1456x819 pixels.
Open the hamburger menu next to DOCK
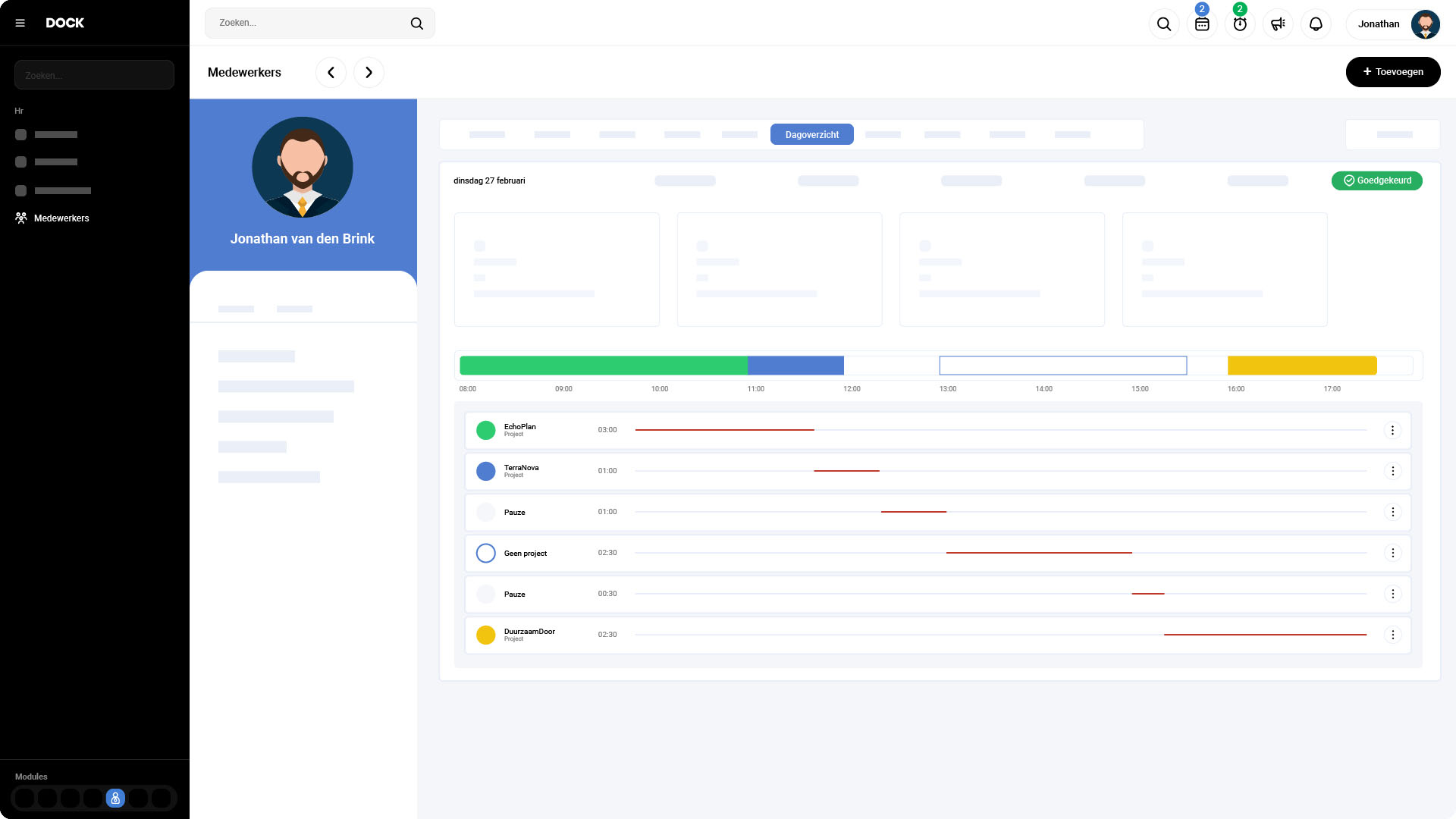click(20, 23)
